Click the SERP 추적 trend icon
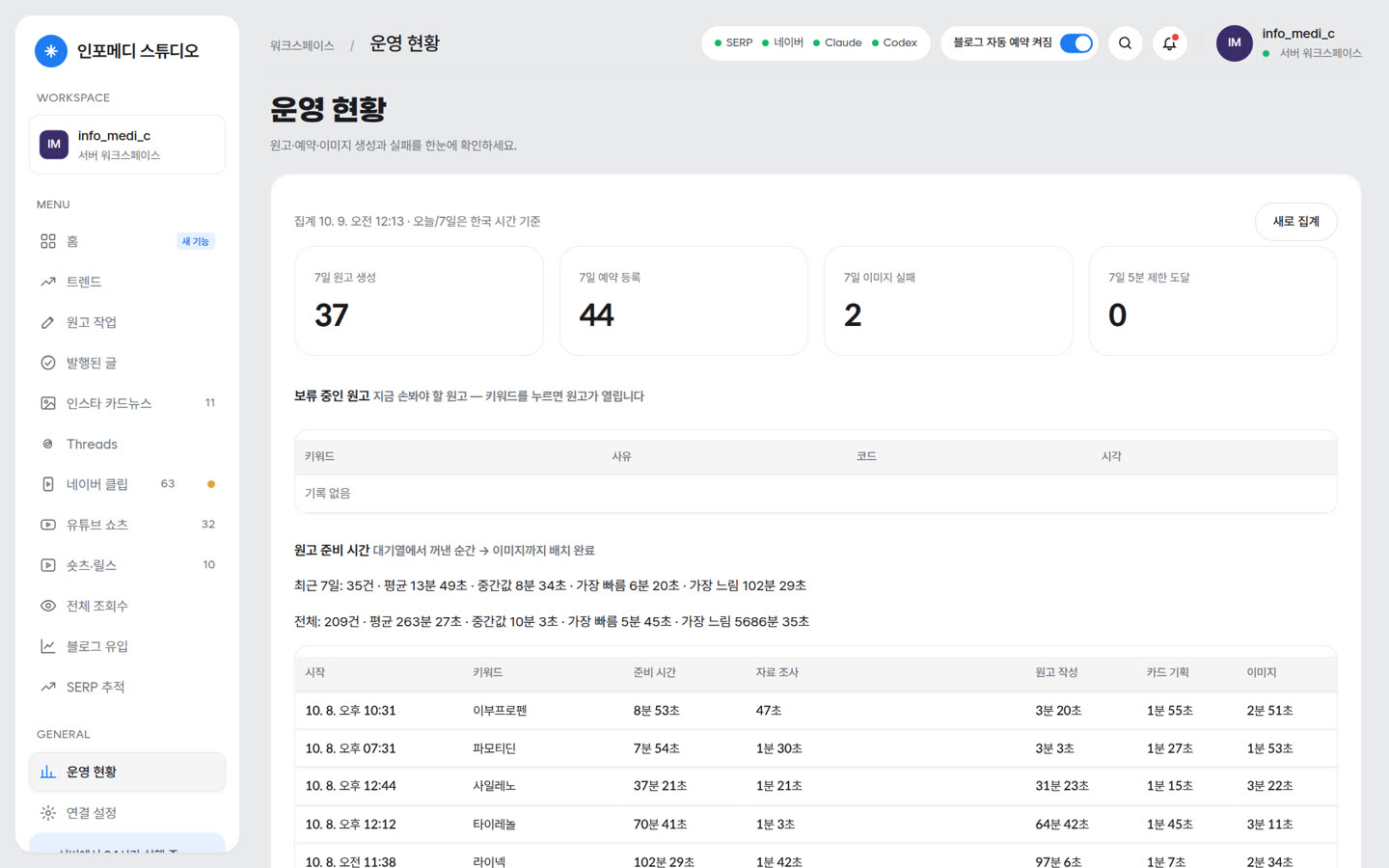 tap(48, 687)
